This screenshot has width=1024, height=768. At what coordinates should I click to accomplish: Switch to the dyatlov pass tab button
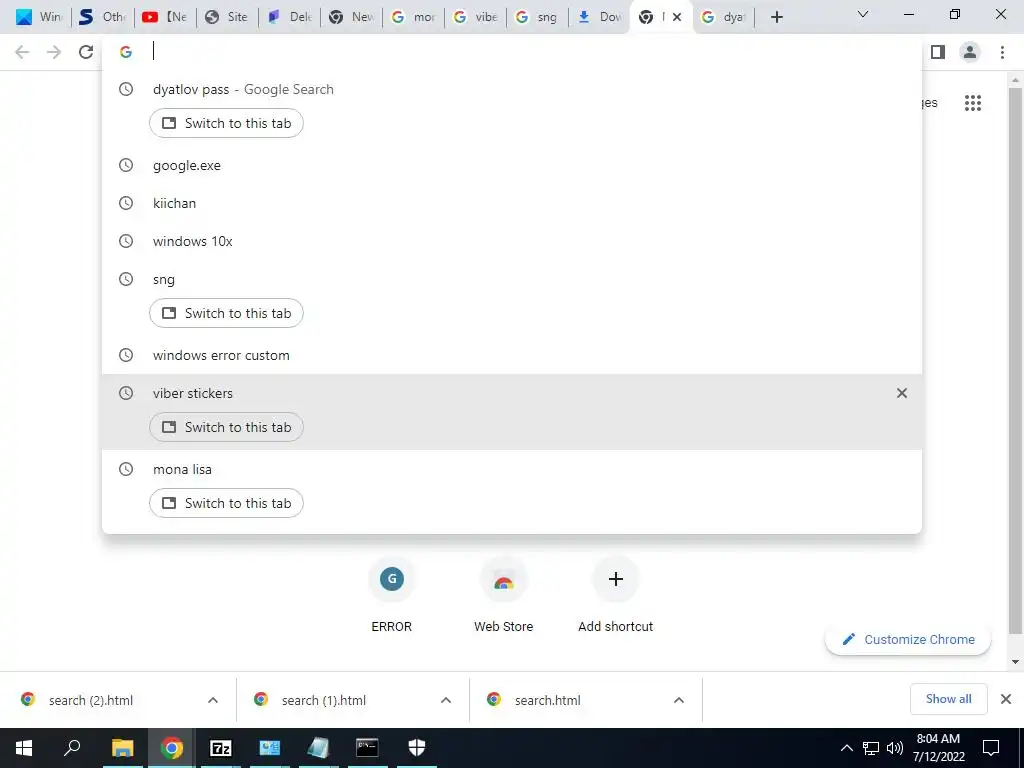(226, 123)
